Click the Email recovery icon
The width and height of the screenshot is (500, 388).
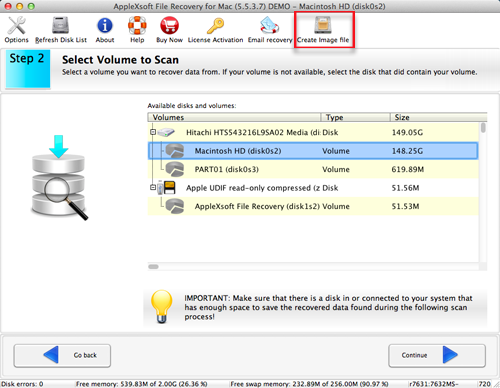point(270,25)
